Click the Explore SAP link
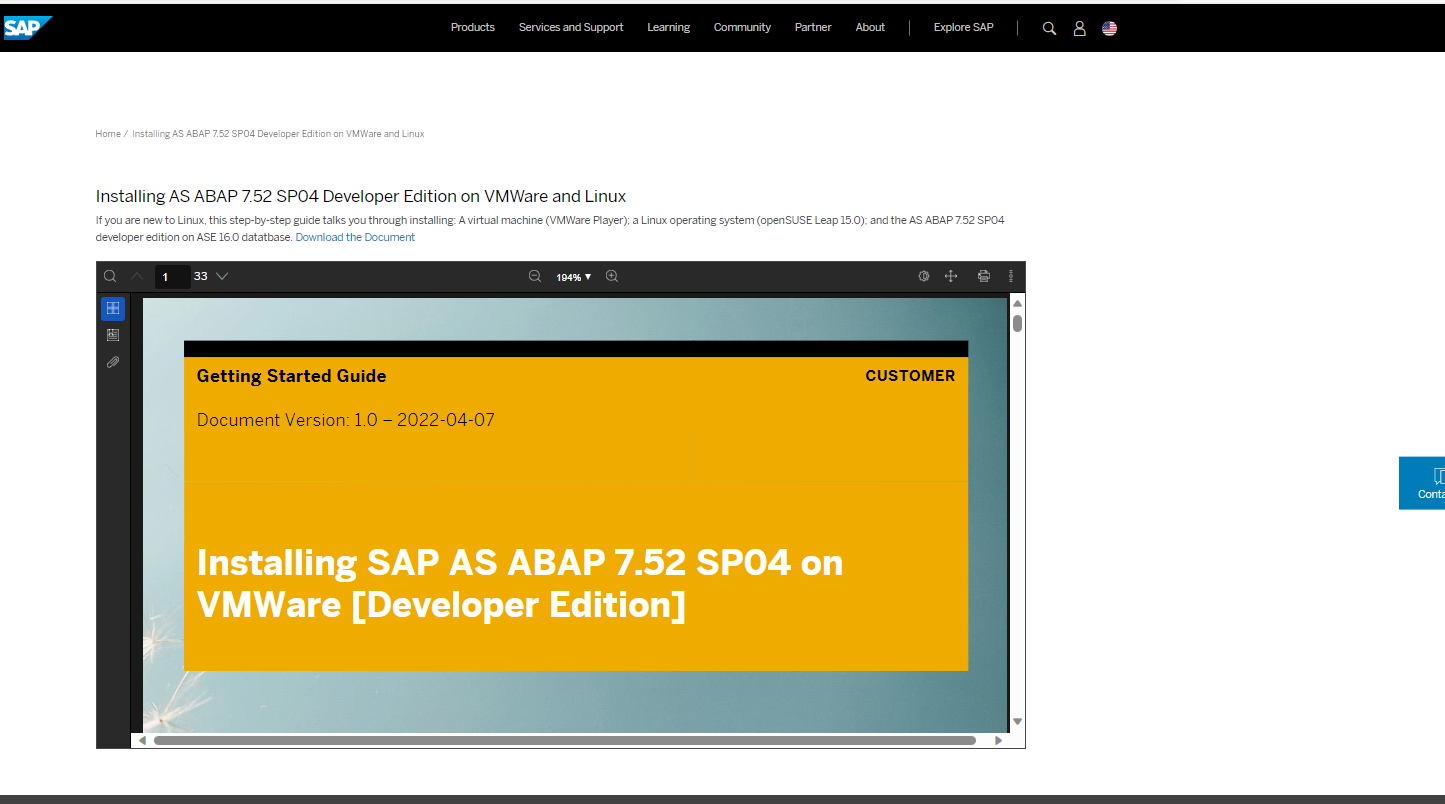 [964, 27]
